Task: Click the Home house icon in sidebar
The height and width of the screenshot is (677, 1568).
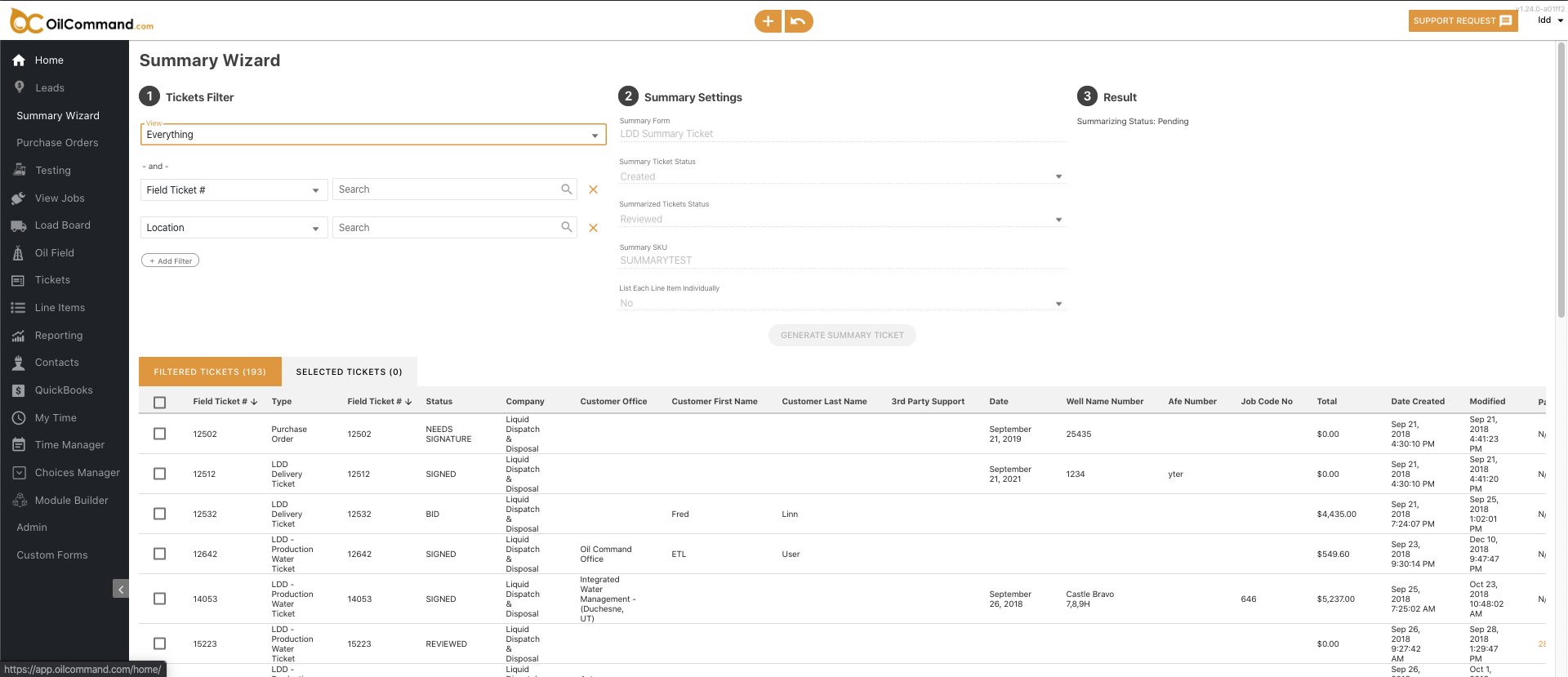Action: (x=19, y=60)
